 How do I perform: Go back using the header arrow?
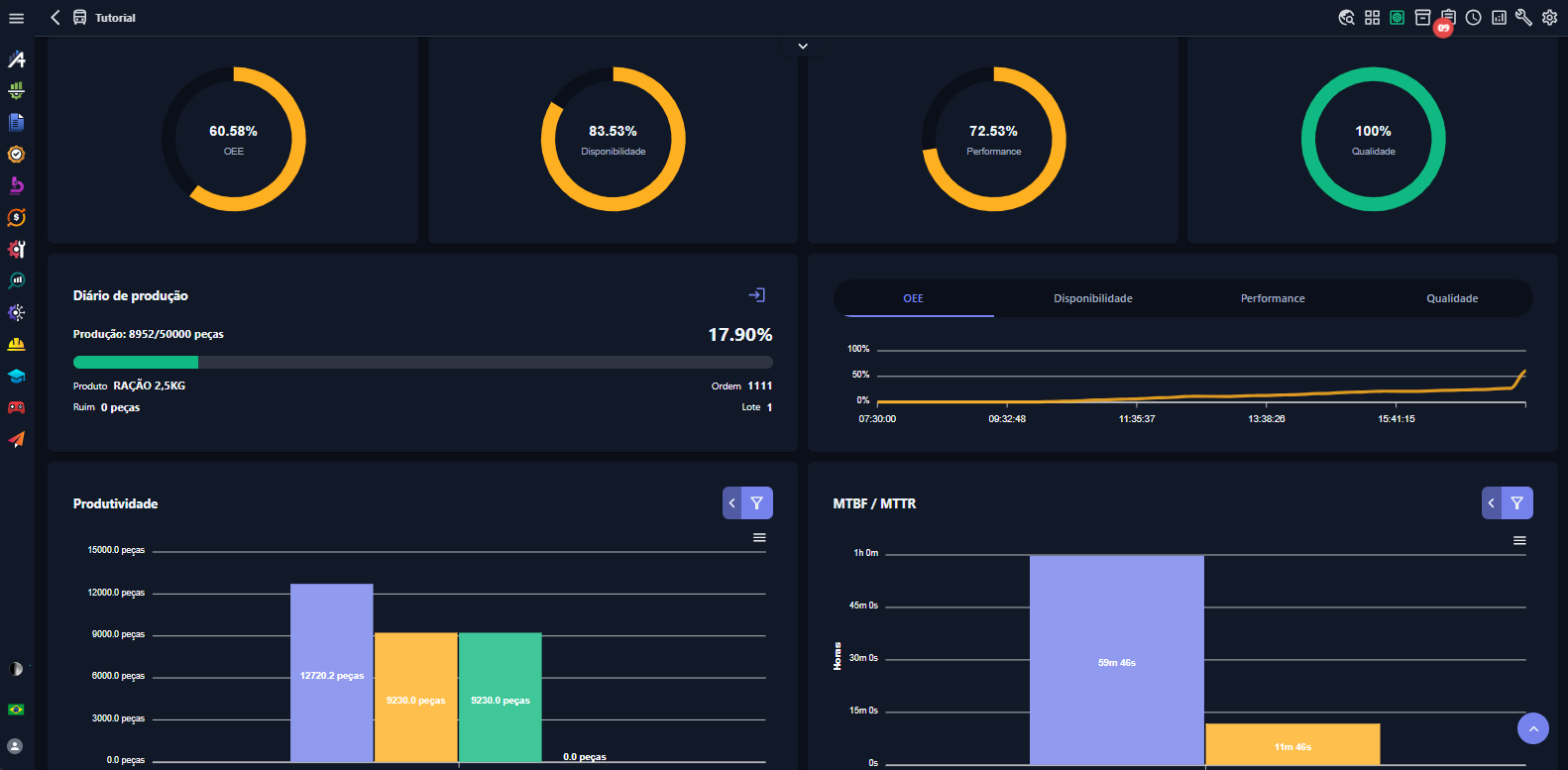point(56,18)
